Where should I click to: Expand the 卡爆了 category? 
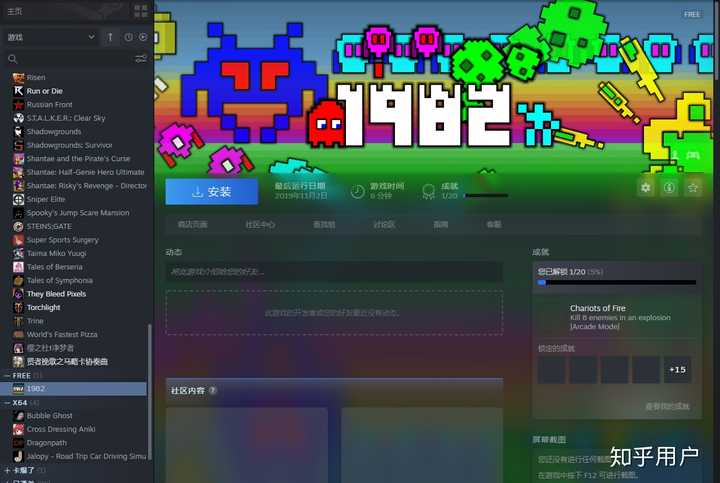click(7, 470)
